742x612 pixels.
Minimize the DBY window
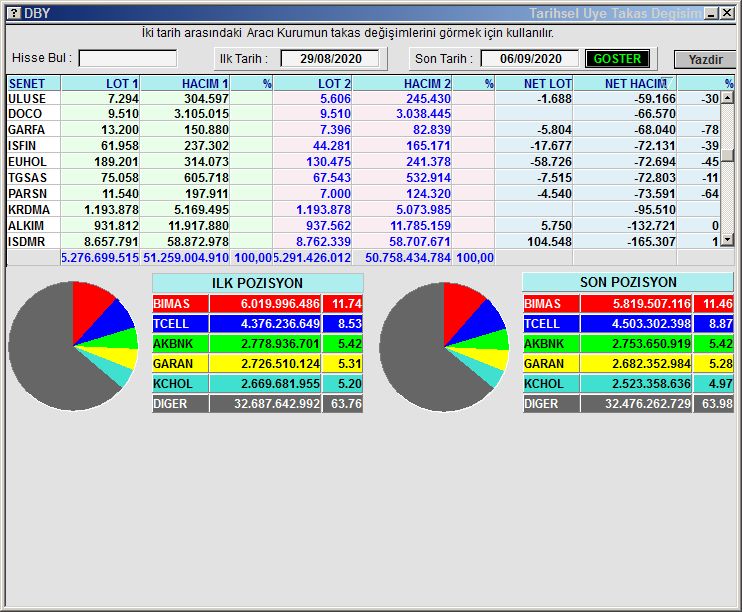tap(711, 13)
